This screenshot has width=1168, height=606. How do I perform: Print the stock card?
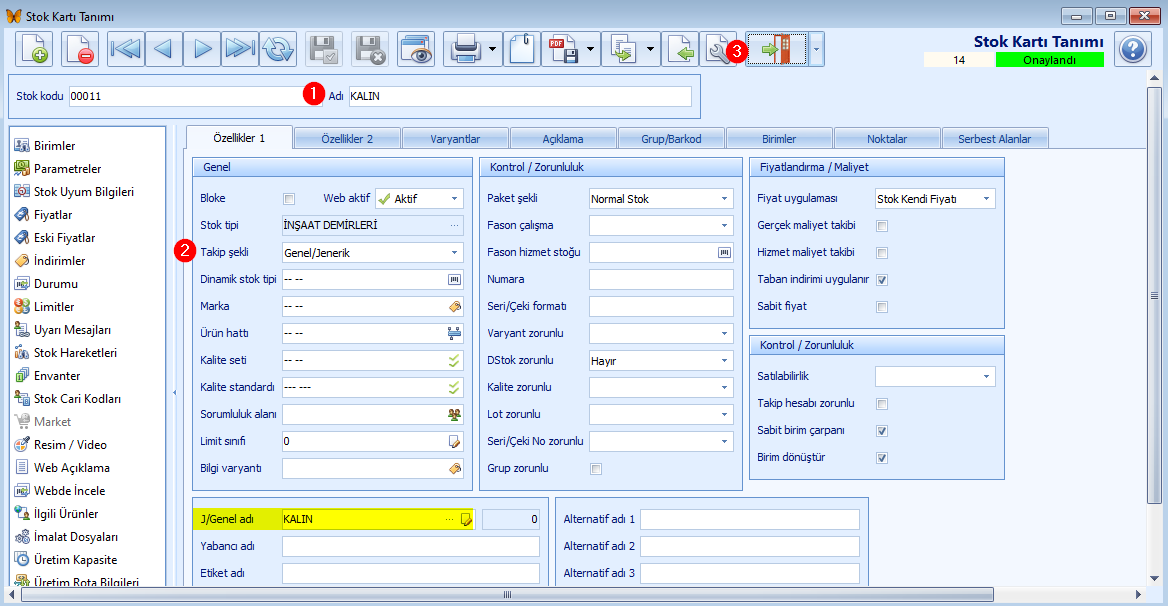tap(465, 49)
